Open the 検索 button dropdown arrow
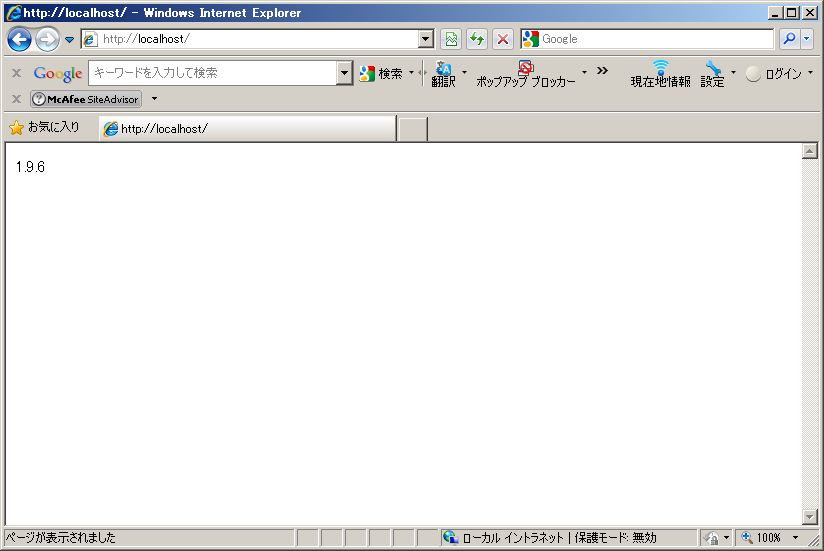Image resolution: width=824 pixels, height=551 pixels. [411, 73]
